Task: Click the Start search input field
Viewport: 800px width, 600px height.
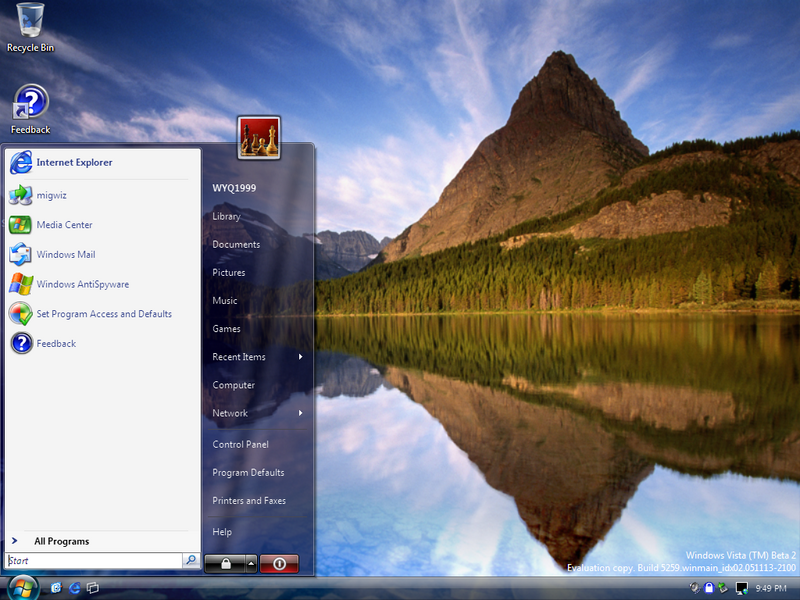Action: point(94,561)
